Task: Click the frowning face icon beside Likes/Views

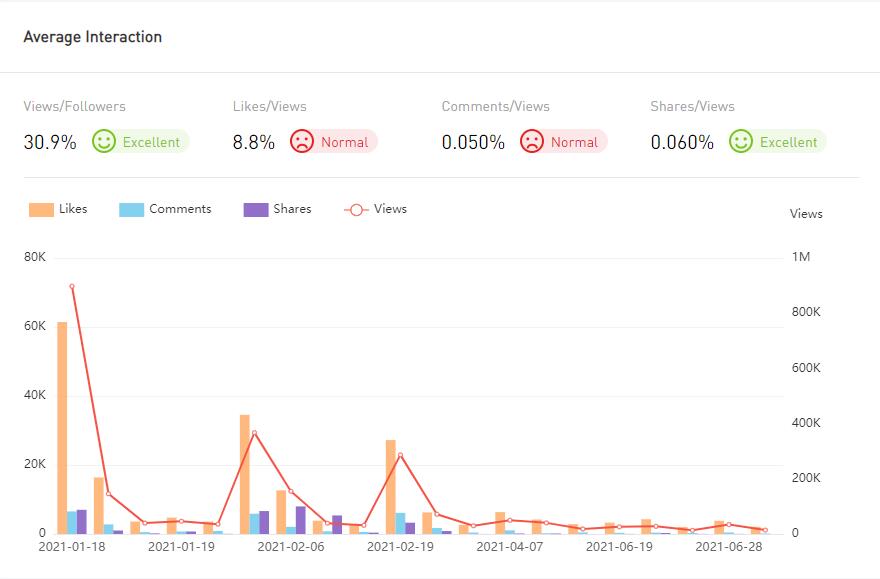Action: [302, 142]
